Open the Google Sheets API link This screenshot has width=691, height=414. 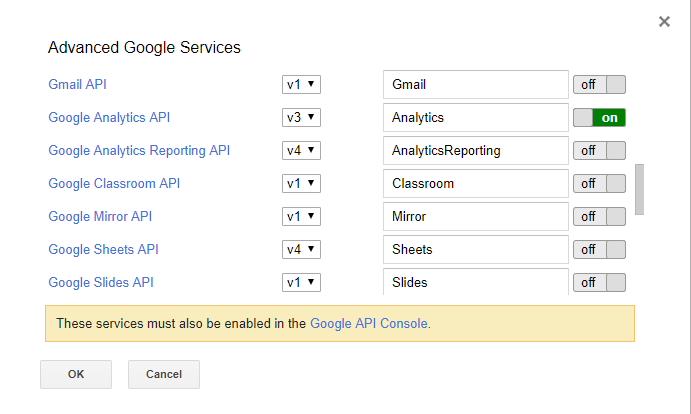tap(104, 250)
